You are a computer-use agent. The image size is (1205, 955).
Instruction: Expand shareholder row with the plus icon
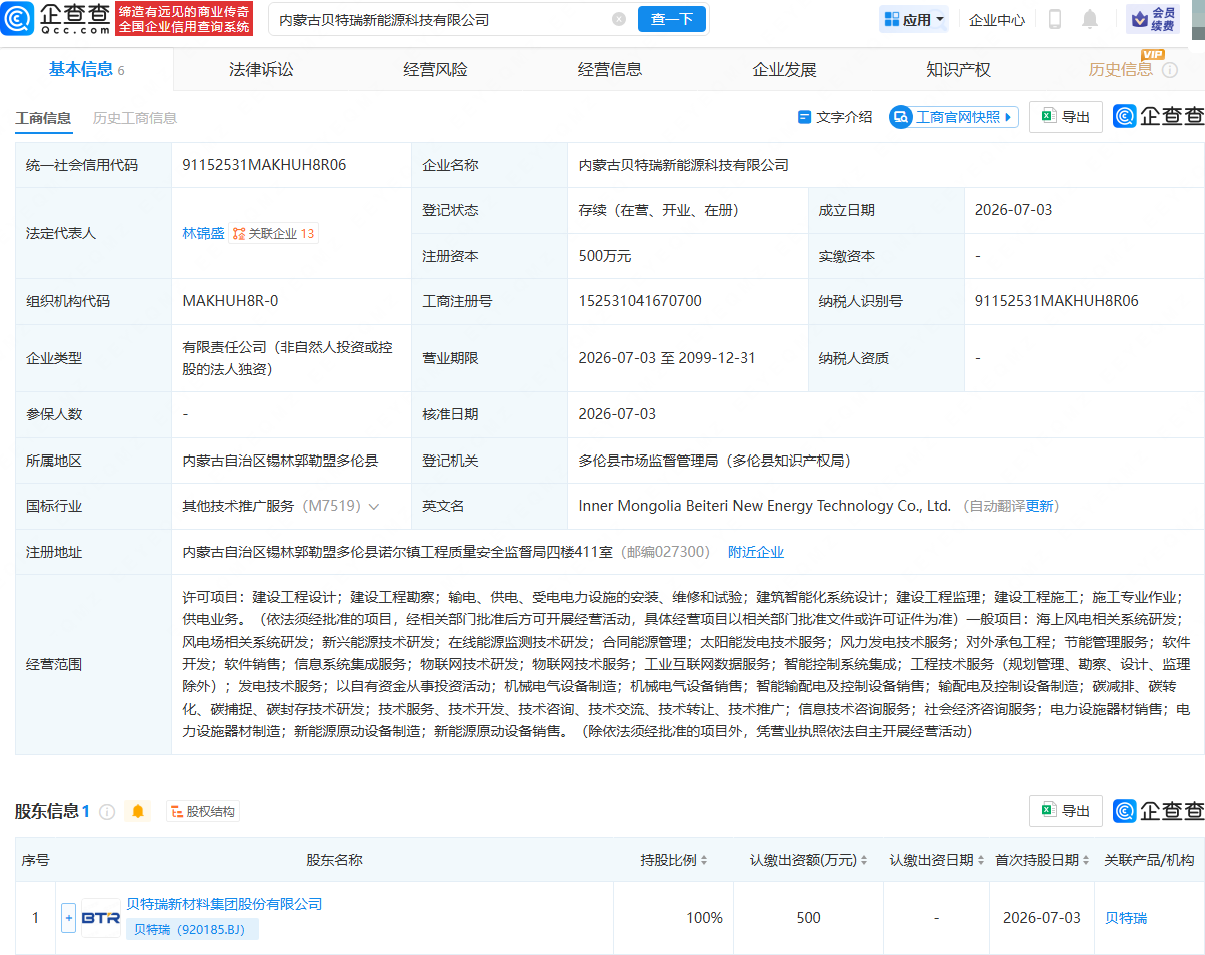[68, 917]
